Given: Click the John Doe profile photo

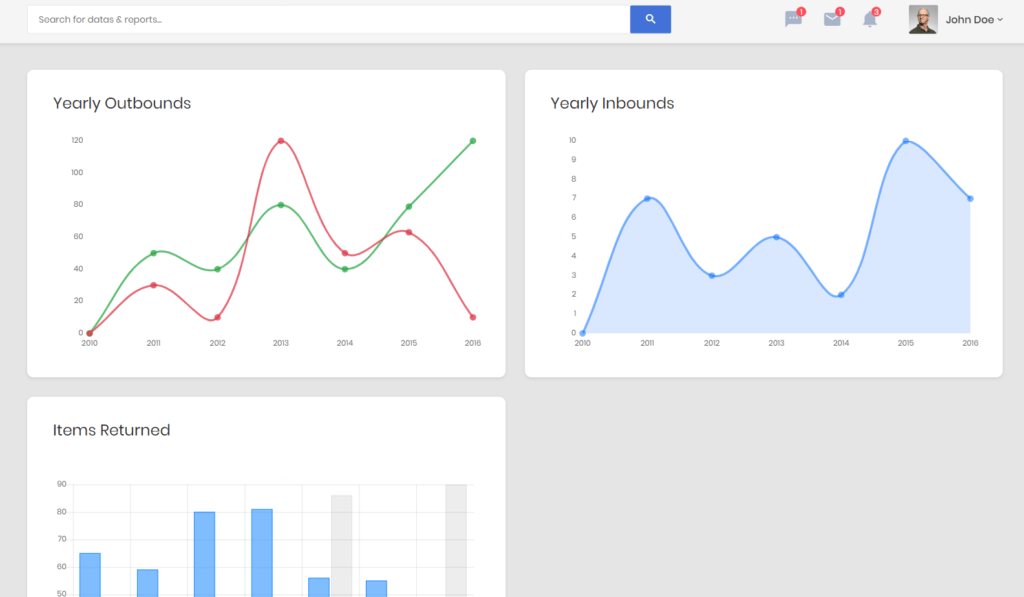Looking at the screenshot, I should click(x=923, y=20).
